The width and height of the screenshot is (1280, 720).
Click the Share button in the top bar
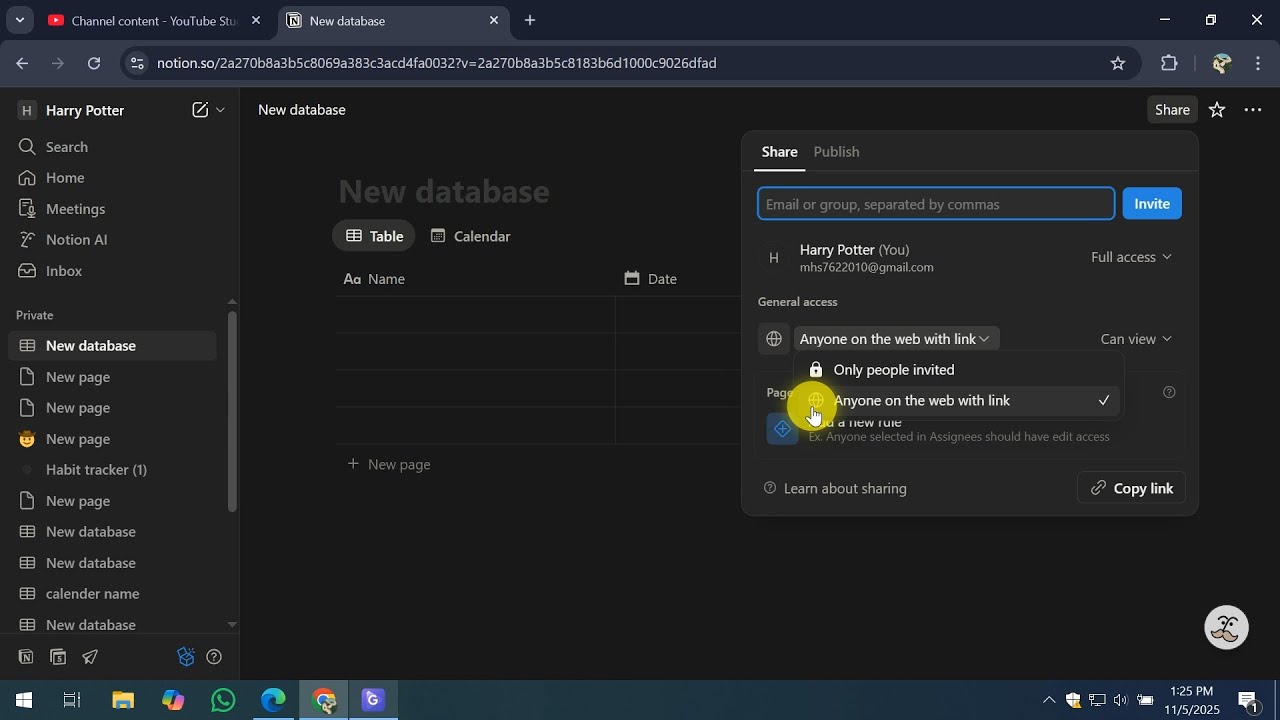click(1172, 110)
